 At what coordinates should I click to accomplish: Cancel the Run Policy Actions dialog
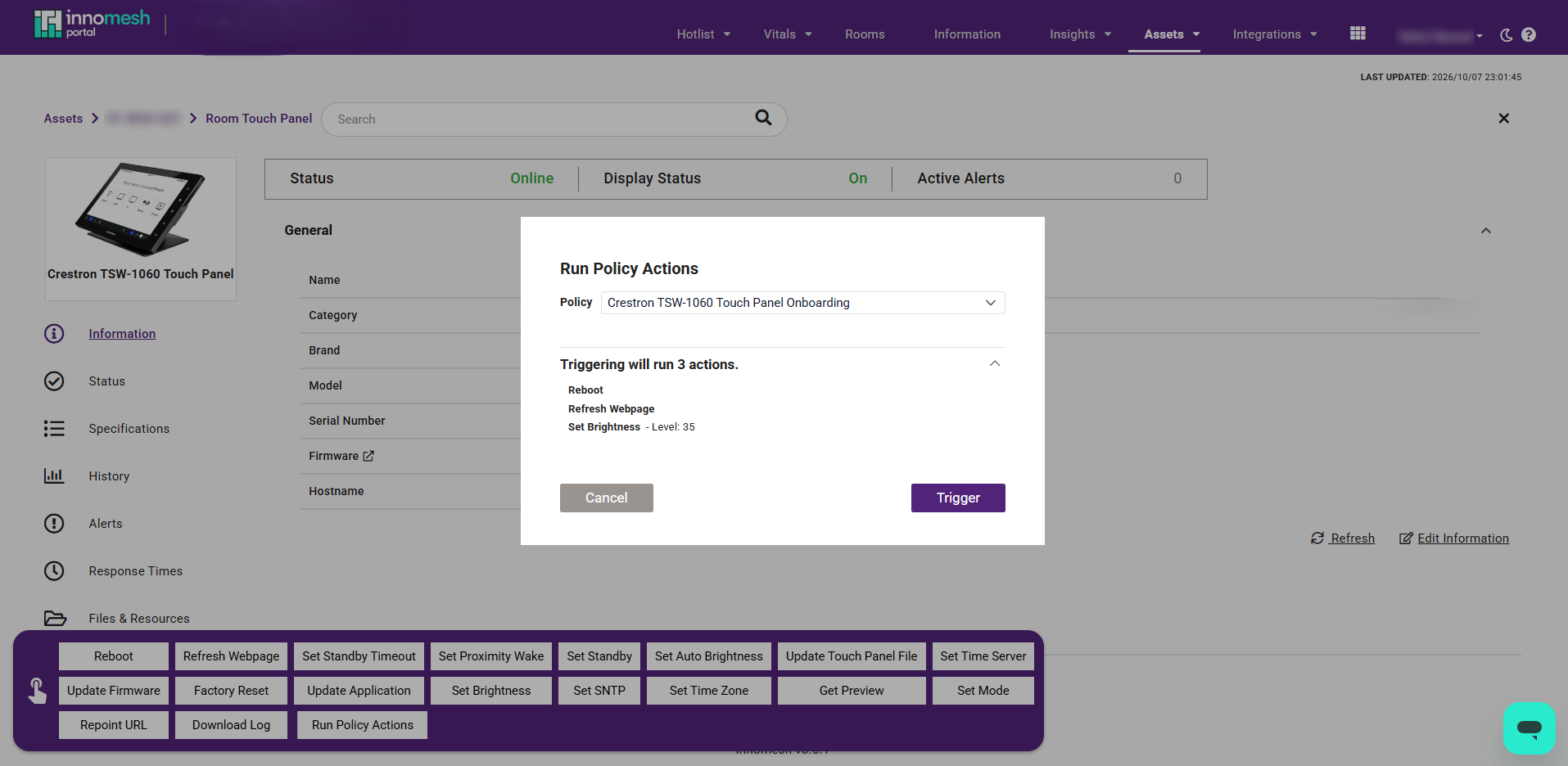pyautogui.click(x=607, y=498)
